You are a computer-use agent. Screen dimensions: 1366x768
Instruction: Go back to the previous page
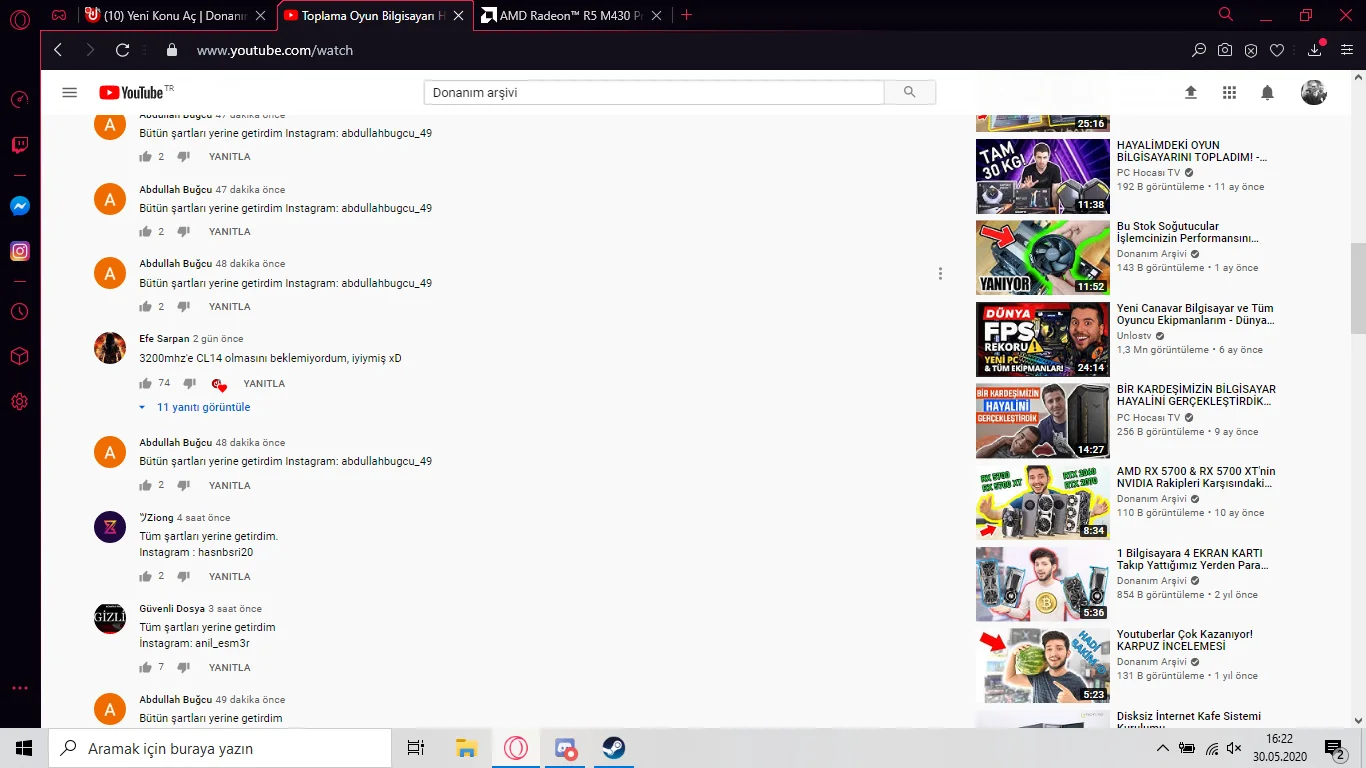(58, 50)
